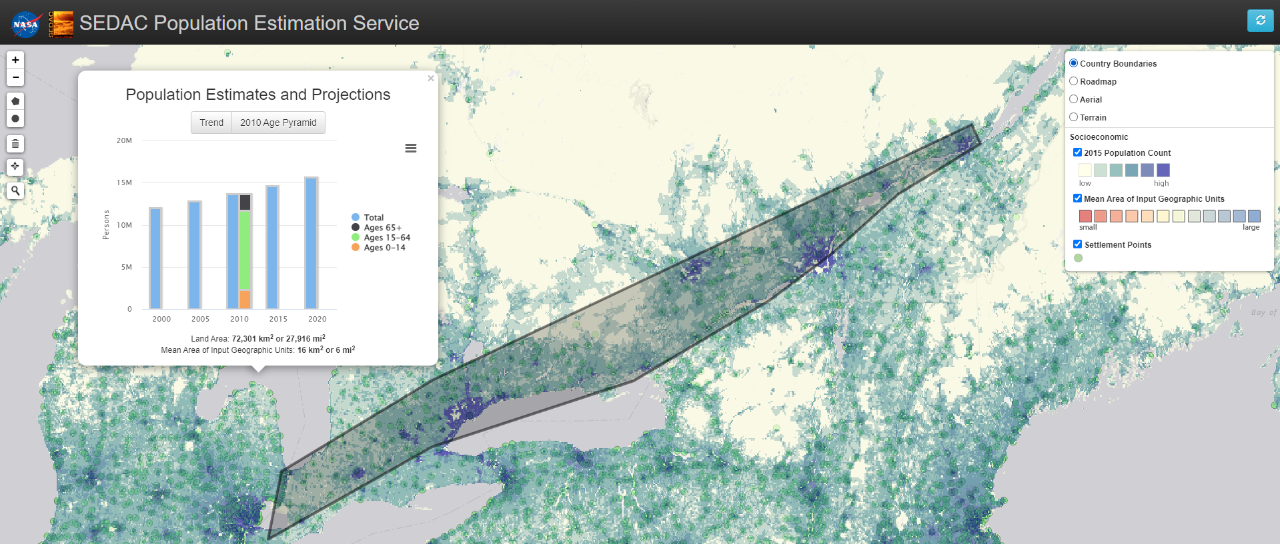Click the 2020 population bar
The height and width of the screenshot is (544, 1280).
[x=311, y=243]
